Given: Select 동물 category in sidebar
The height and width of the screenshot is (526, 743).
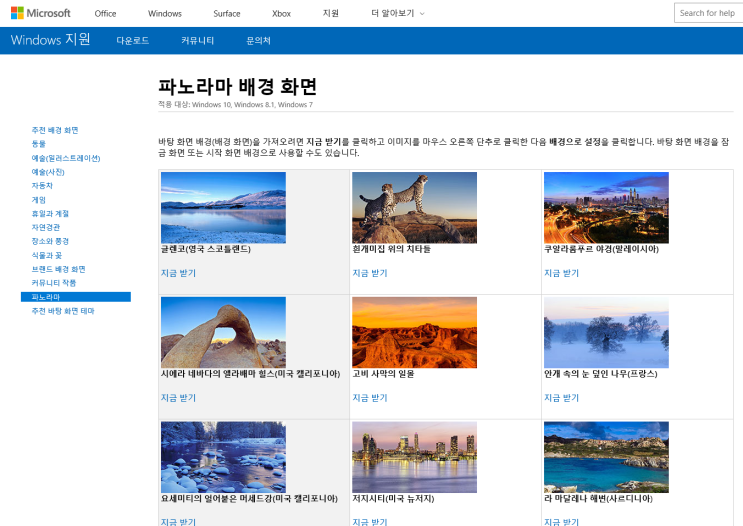Looking at the screenshot, I should (x=39, y=144).
